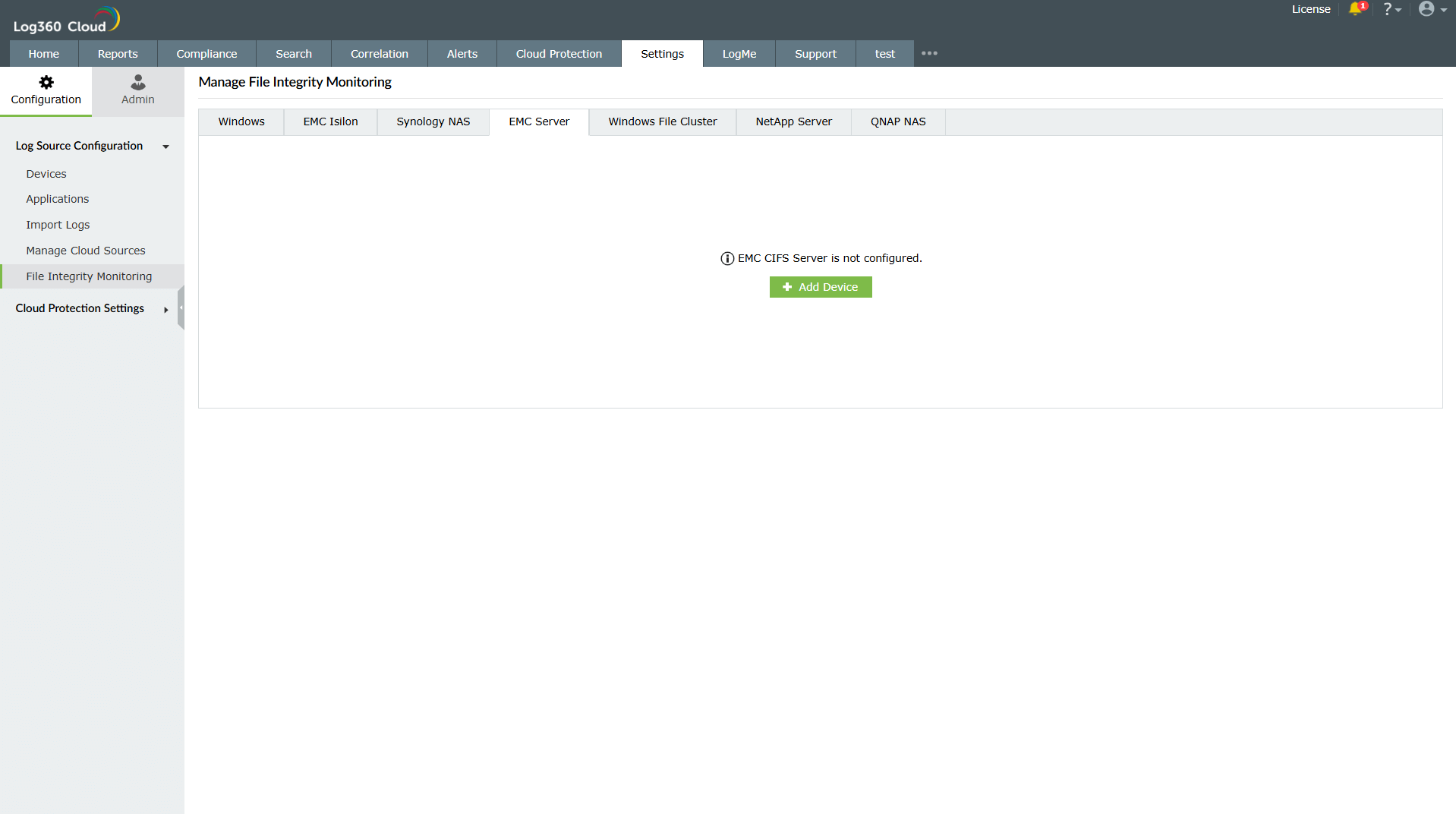
Task: Open the Configuration gear panel
Action: click(x=46, y=90)
